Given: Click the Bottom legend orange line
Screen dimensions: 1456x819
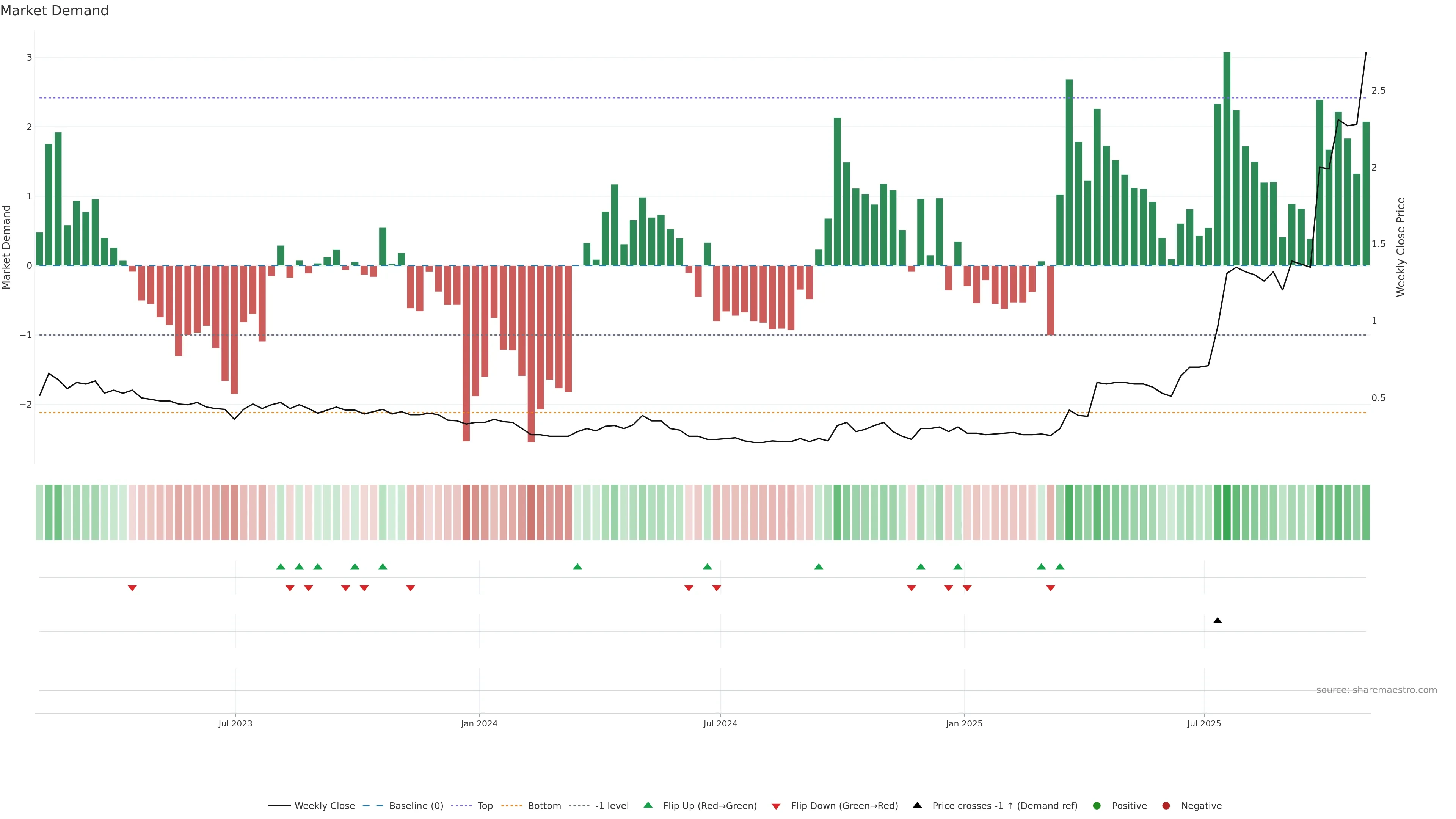Looking at the screenshot, I should pyautogui.click(x=511, y=806).
